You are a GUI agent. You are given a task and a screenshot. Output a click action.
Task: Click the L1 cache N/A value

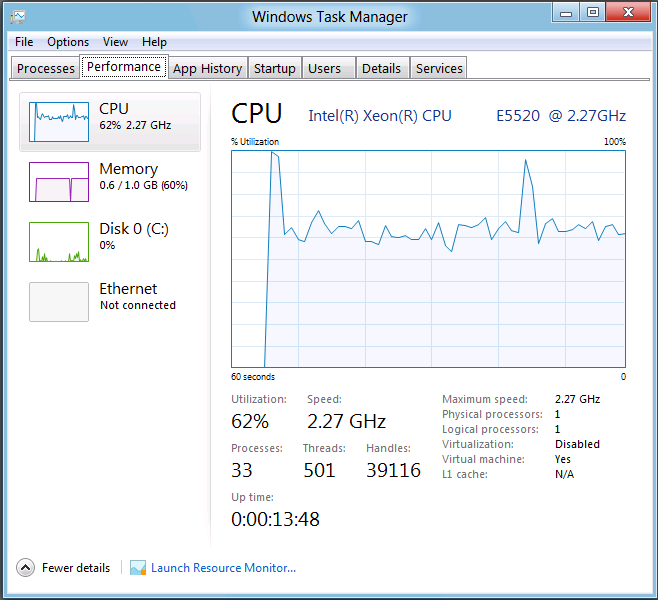click(564, 474)
